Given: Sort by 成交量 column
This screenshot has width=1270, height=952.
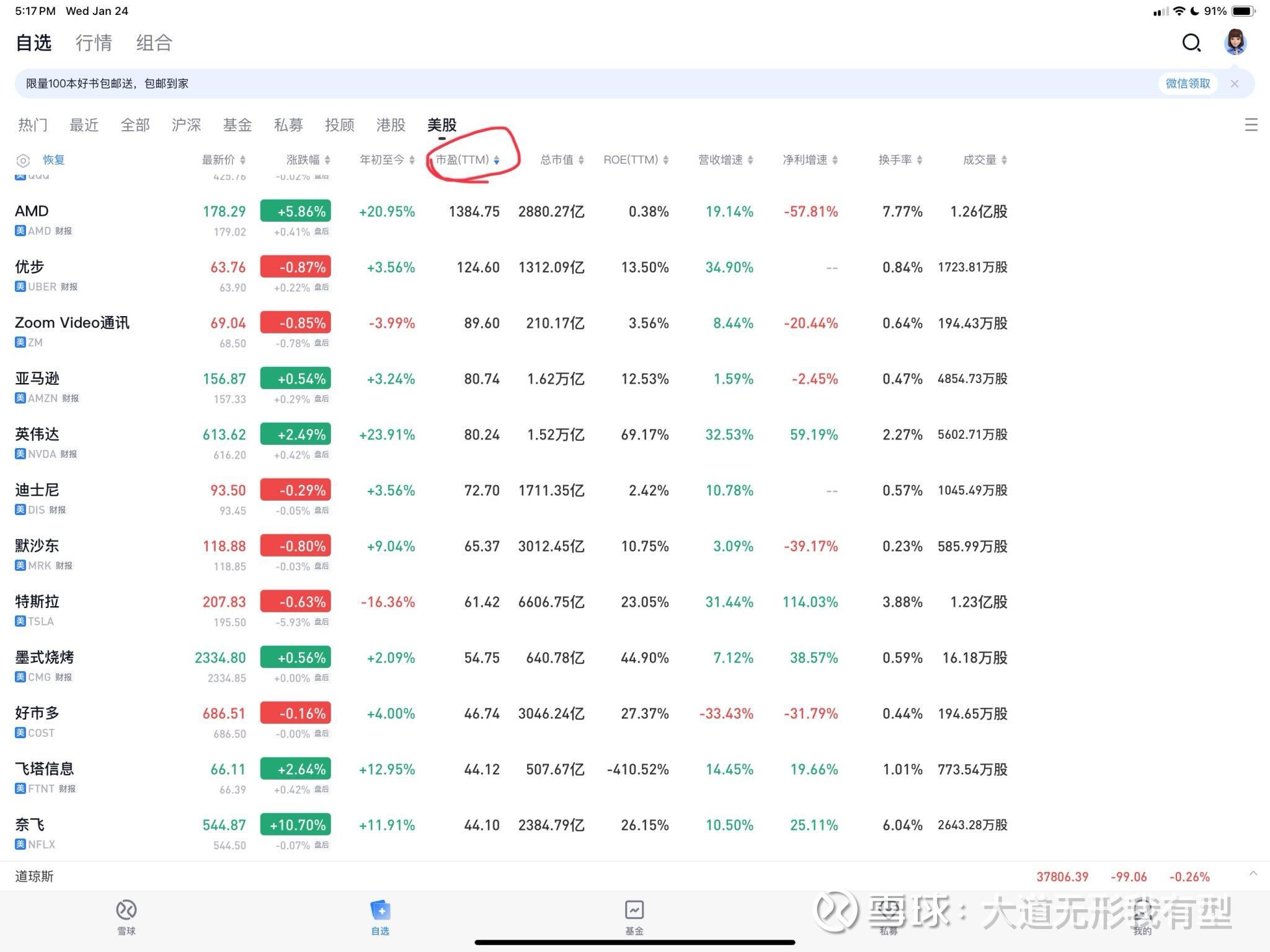Looking at the screenshot, I should pyautogui.click(x=985, y=160).
